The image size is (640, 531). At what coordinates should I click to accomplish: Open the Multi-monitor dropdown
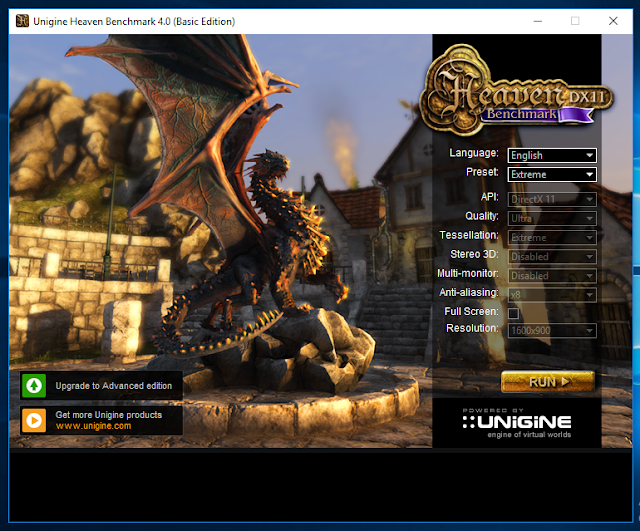tap(552, 276)
